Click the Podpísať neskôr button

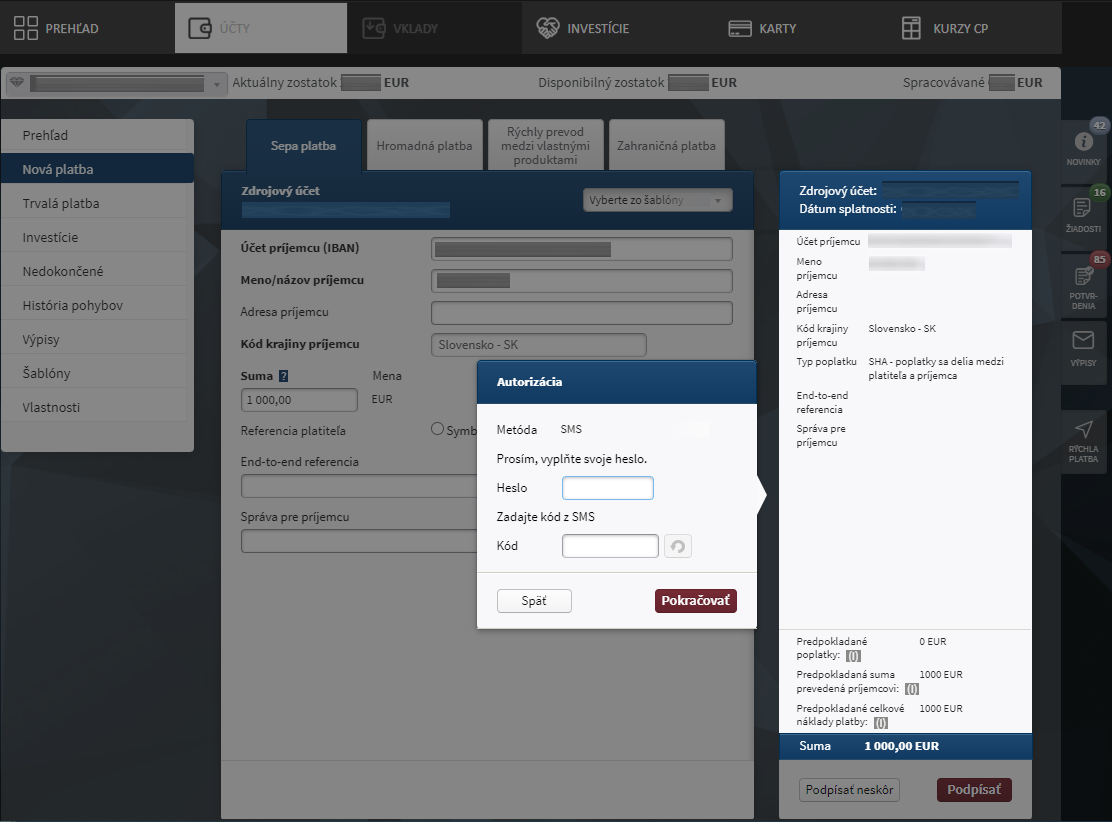click(849, 790)
